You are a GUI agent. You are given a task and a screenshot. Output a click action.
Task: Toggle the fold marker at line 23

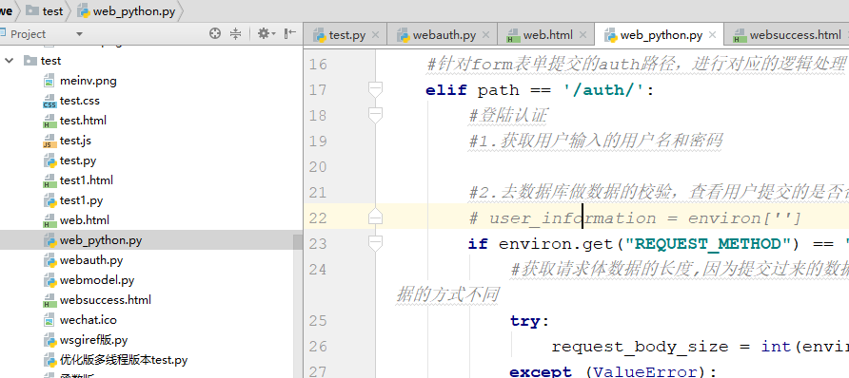point(375,244)
